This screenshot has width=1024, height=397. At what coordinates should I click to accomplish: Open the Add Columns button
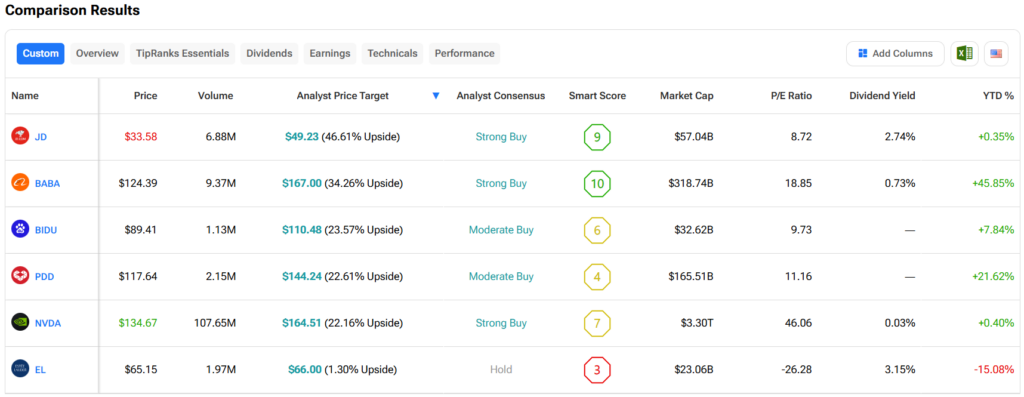coord(895,54)
